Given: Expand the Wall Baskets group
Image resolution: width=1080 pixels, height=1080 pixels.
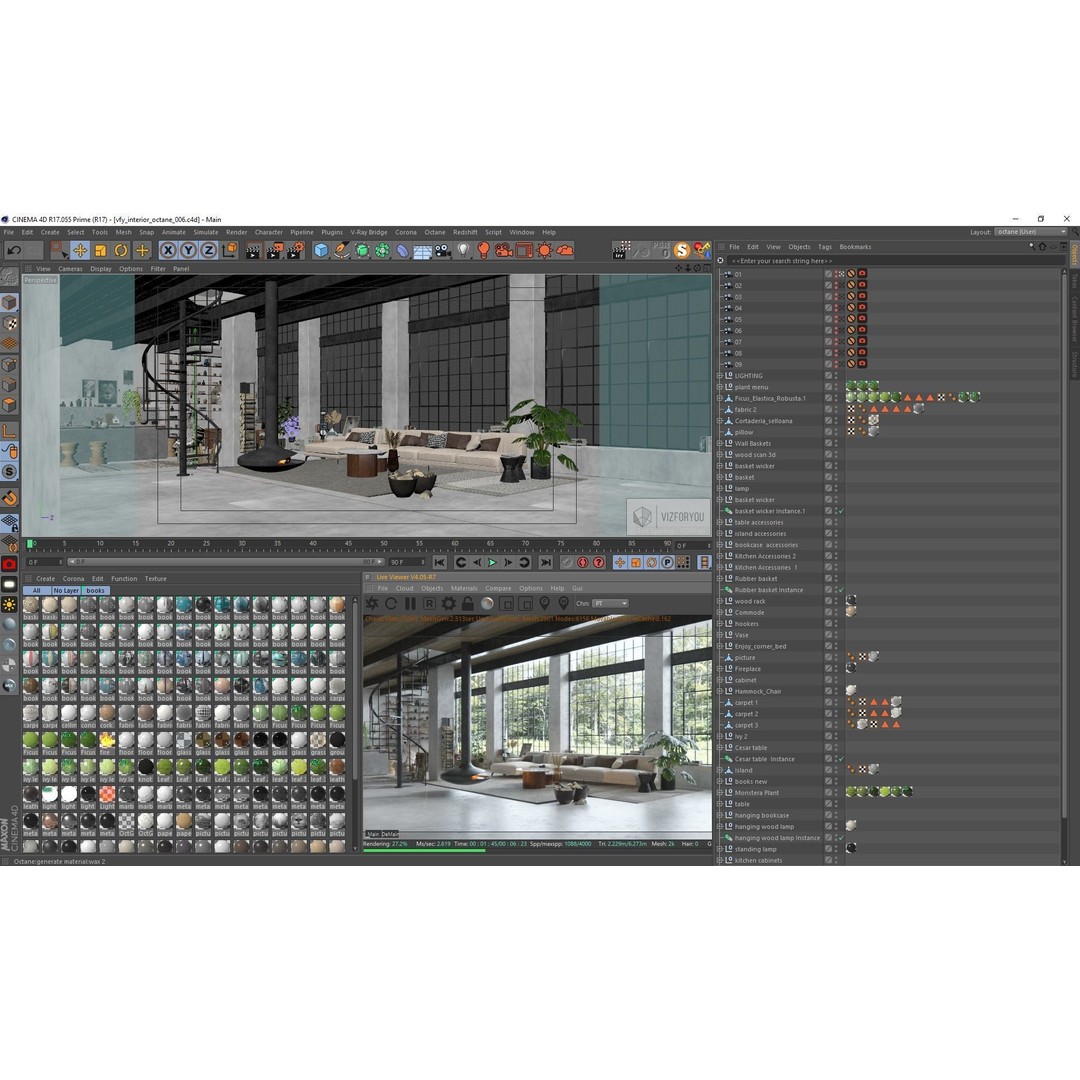Looking at the screenshot, I should pos(720,444).
